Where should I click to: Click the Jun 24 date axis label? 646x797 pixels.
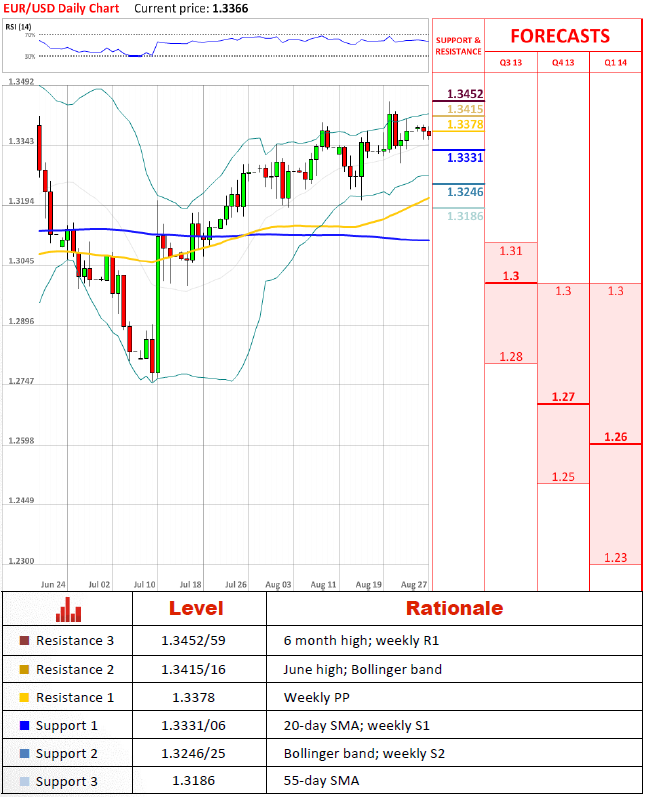[x=53, y=585]
